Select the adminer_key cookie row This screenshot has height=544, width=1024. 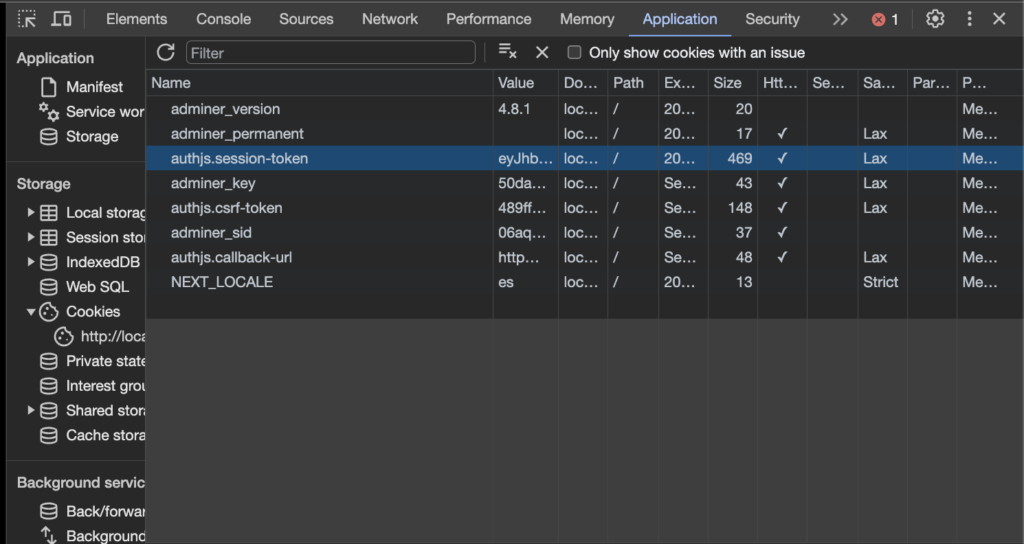(584, 184)
